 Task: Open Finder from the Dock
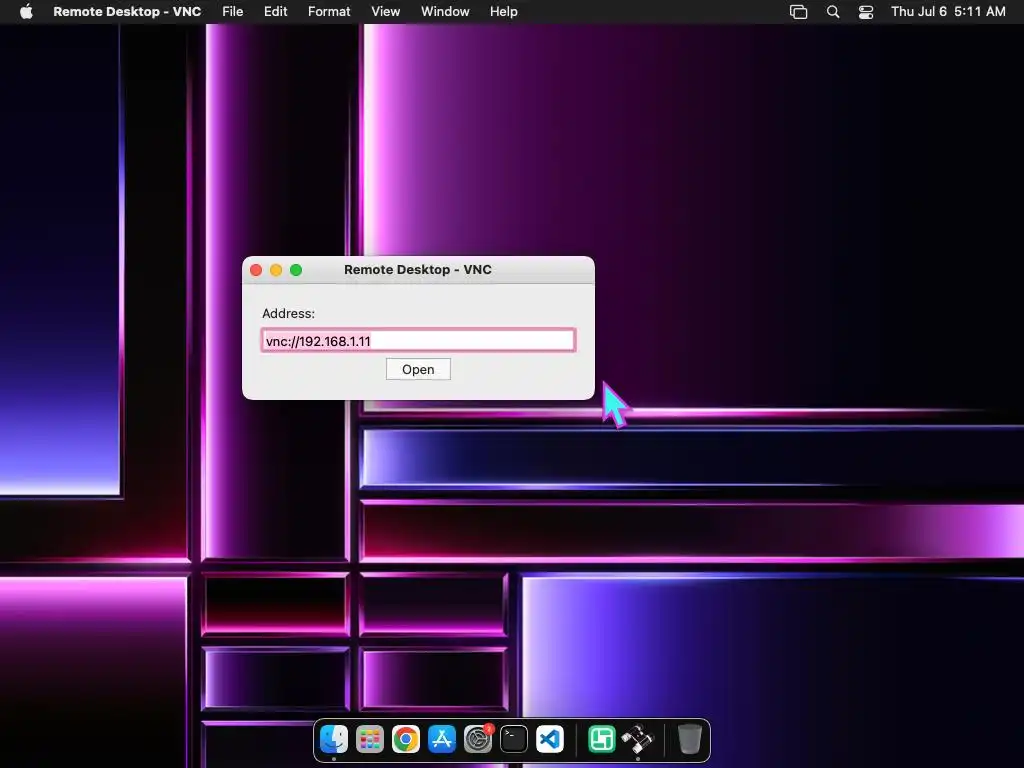334,739
